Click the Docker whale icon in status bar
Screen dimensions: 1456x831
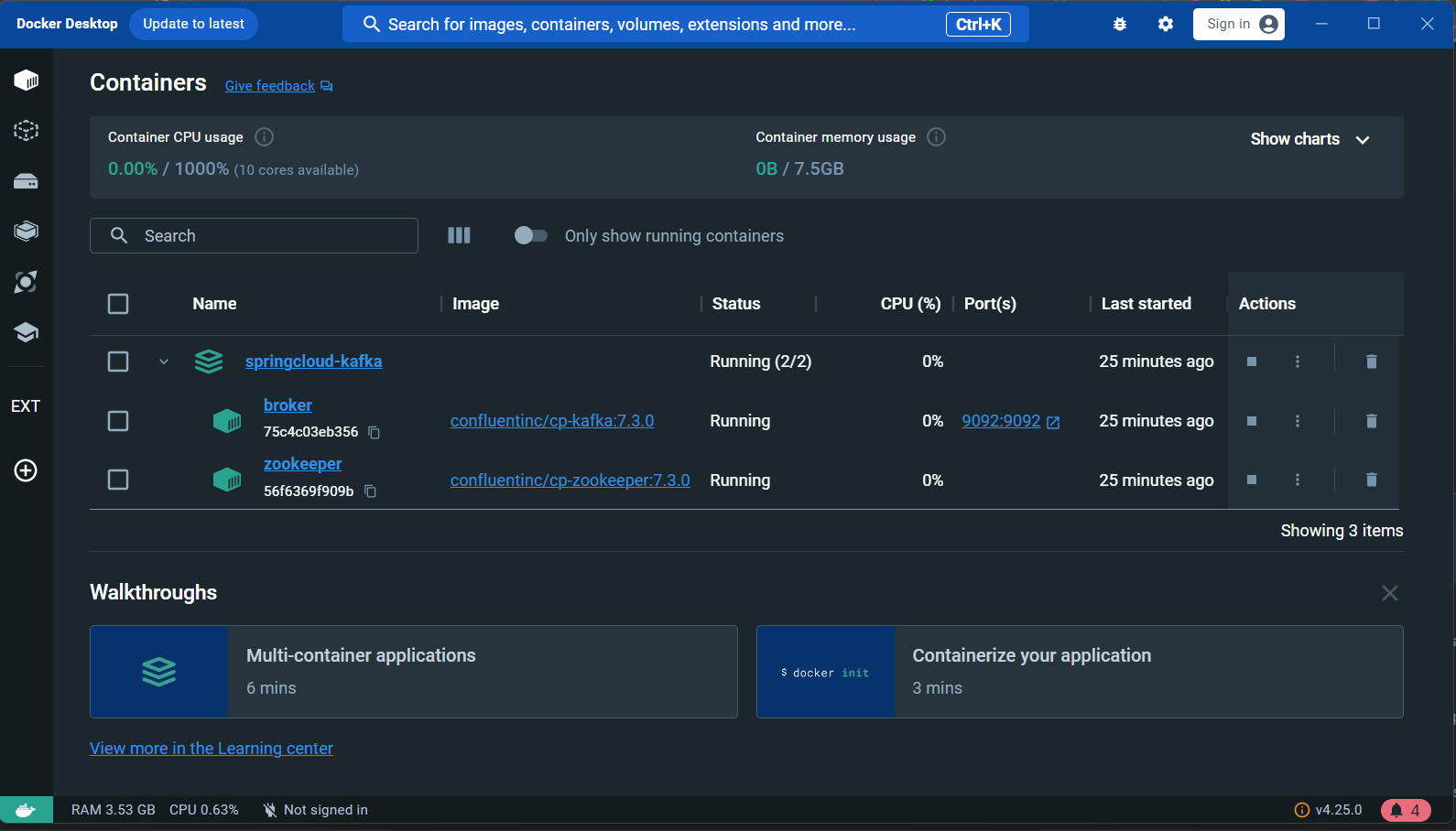[26, 810]
